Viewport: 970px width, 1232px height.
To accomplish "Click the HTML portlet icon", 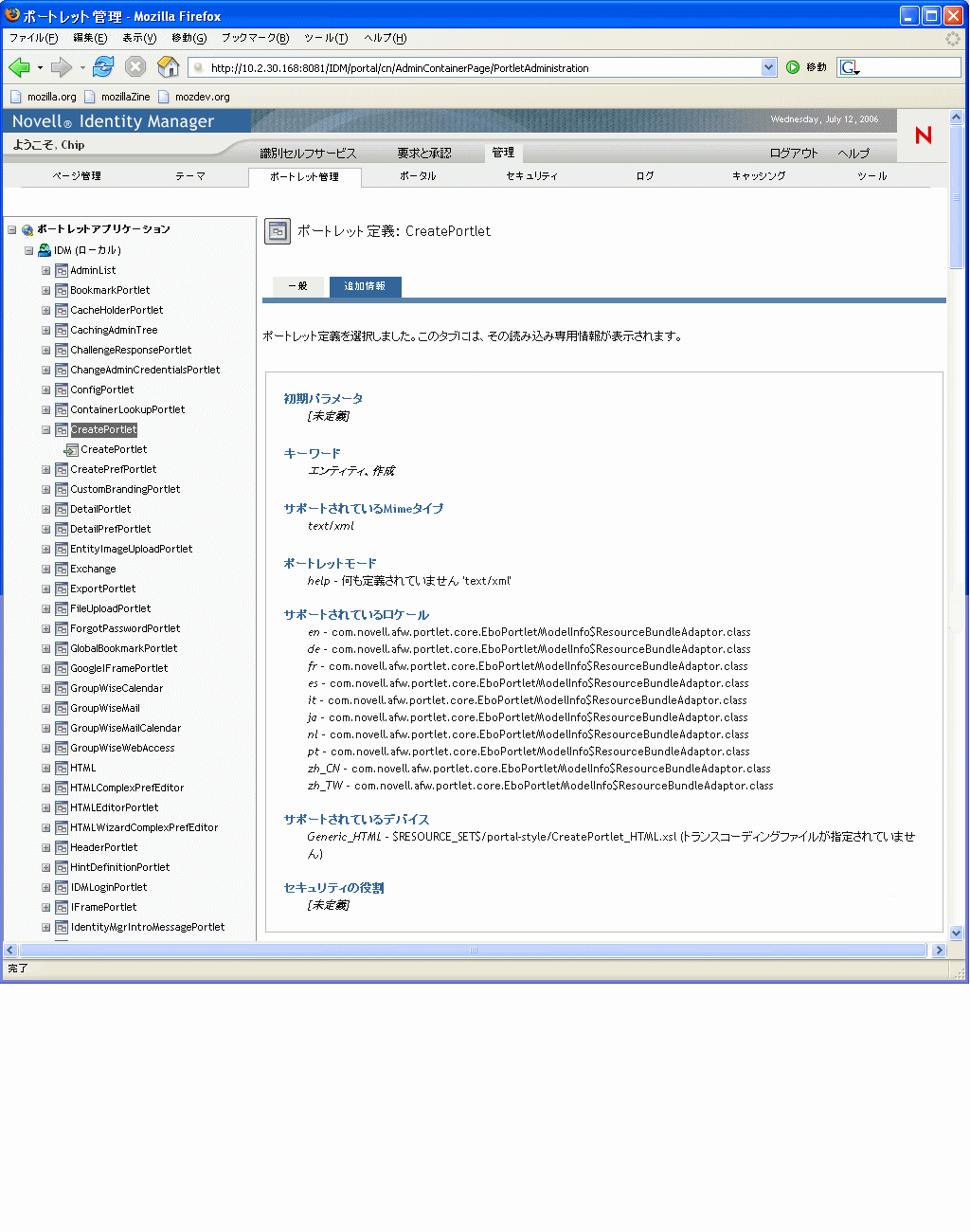I will [x=62, y=769].
